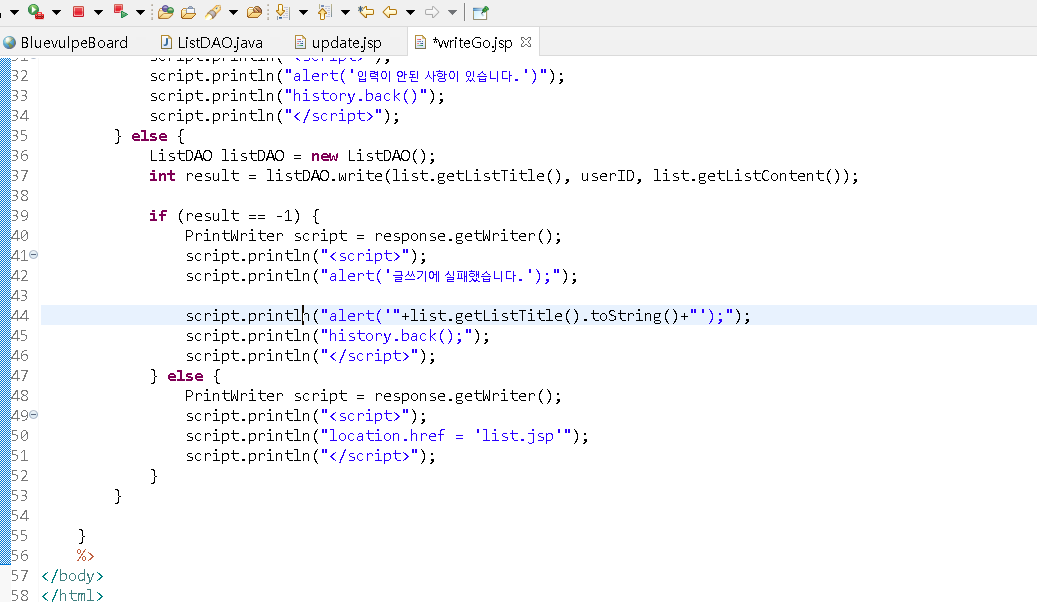1037x602 pixels.
Task: Open dropdown next to Run Last Tool
Action: [x=56, y=12]
